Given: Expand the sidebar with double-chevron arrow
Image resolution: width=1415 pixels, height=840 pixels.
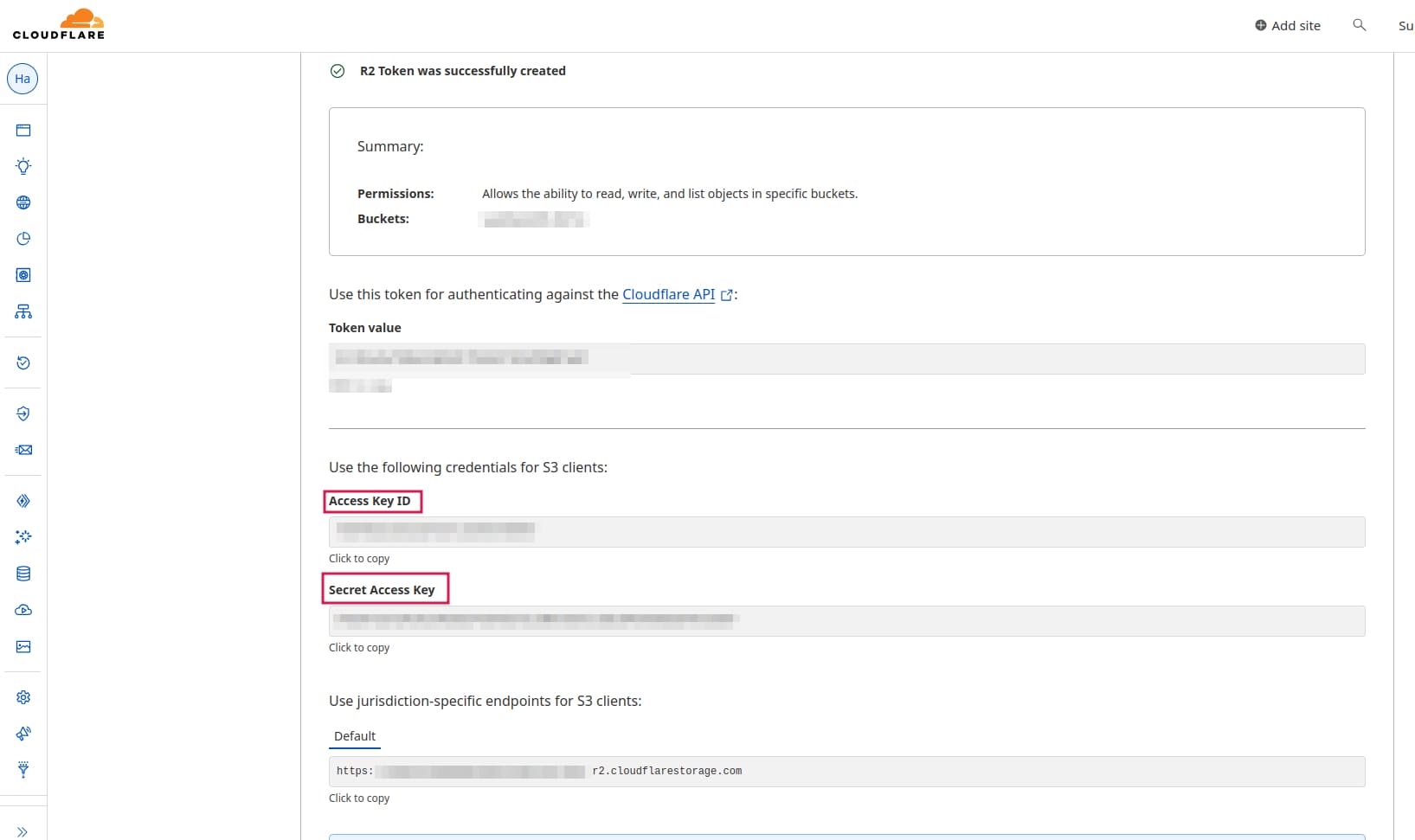Looking at the screenshot, I should [23, 831].
